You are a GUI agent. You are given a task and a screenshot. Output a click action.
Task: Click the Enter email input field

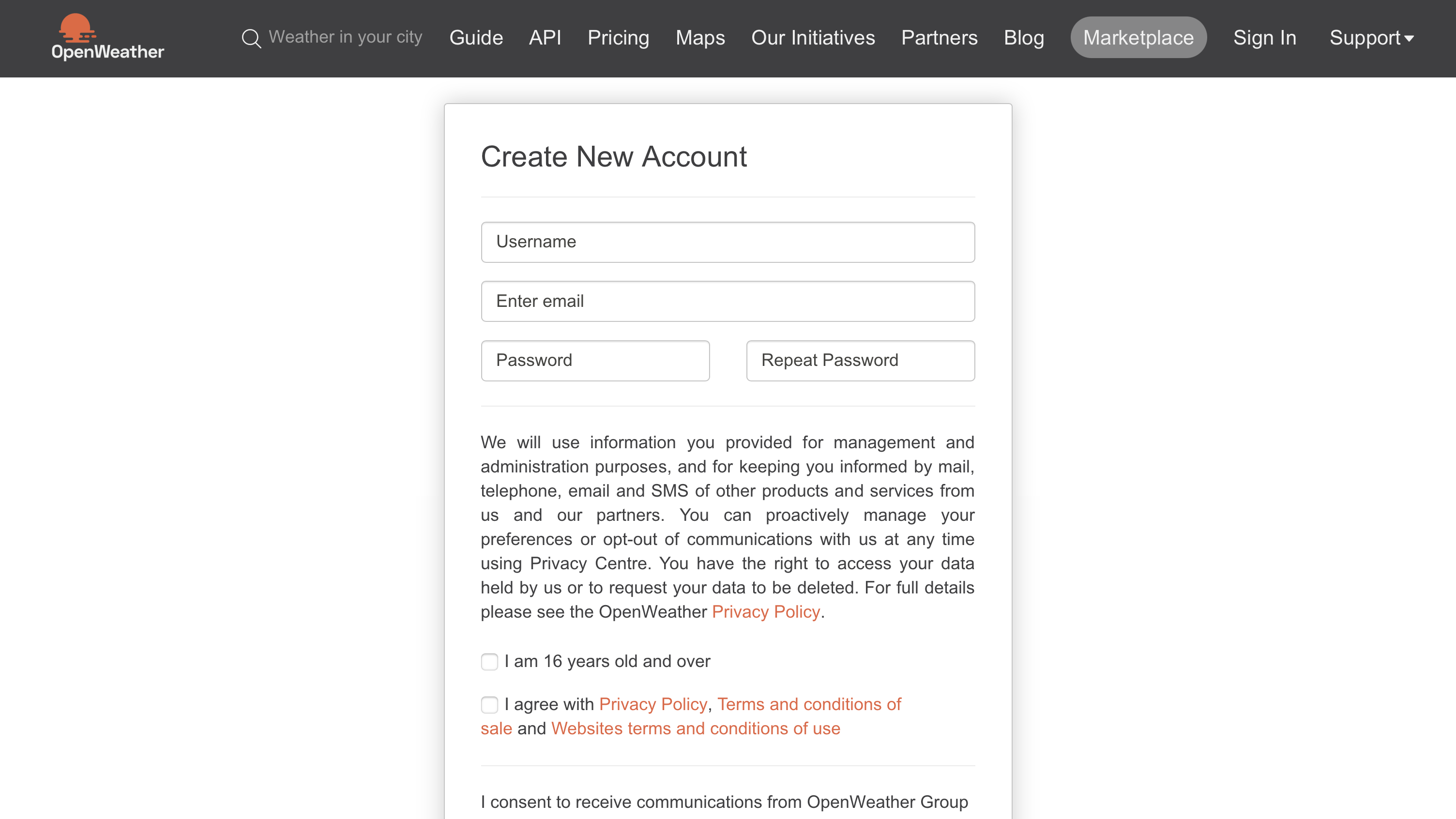728,301
